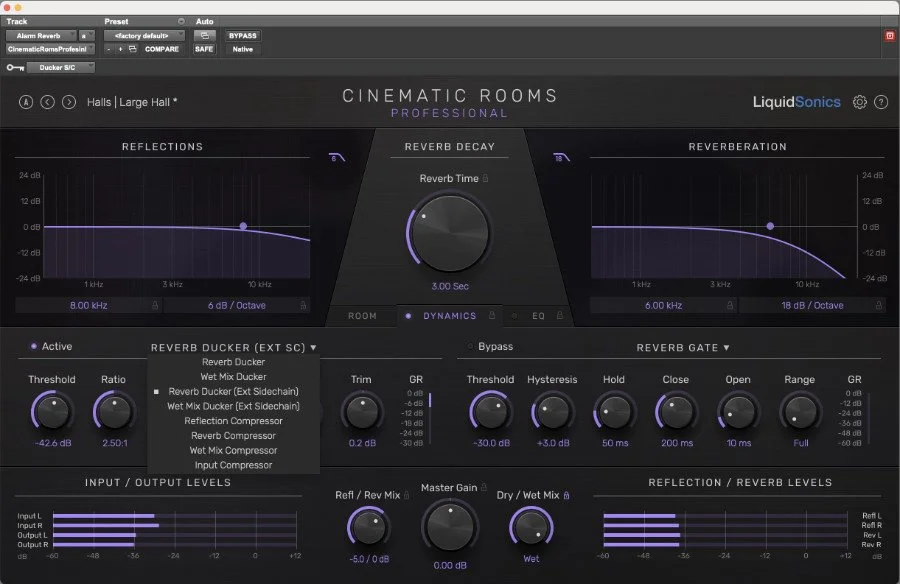Click the red target button in header
This screenshot has width=900, height=584.
(x=890, y=36)
